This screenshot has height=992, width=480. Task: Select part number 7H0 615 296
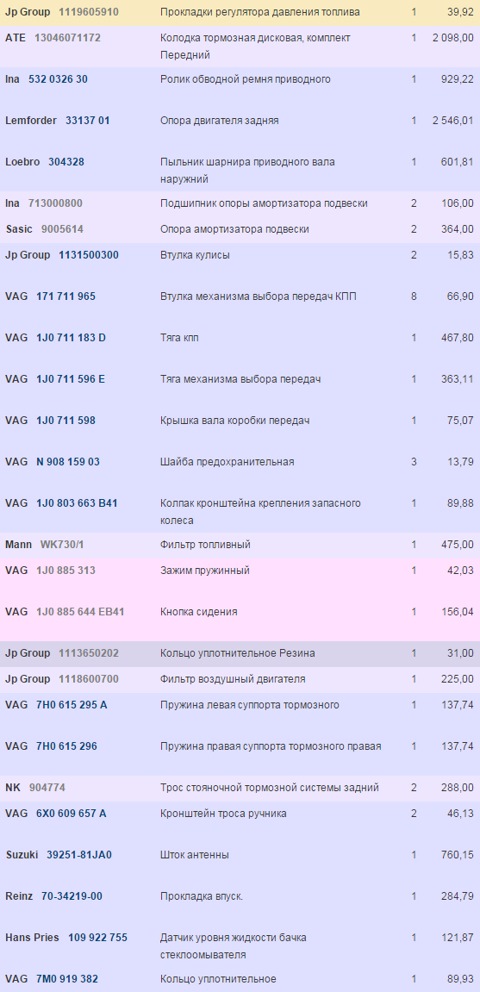point(67,747)
